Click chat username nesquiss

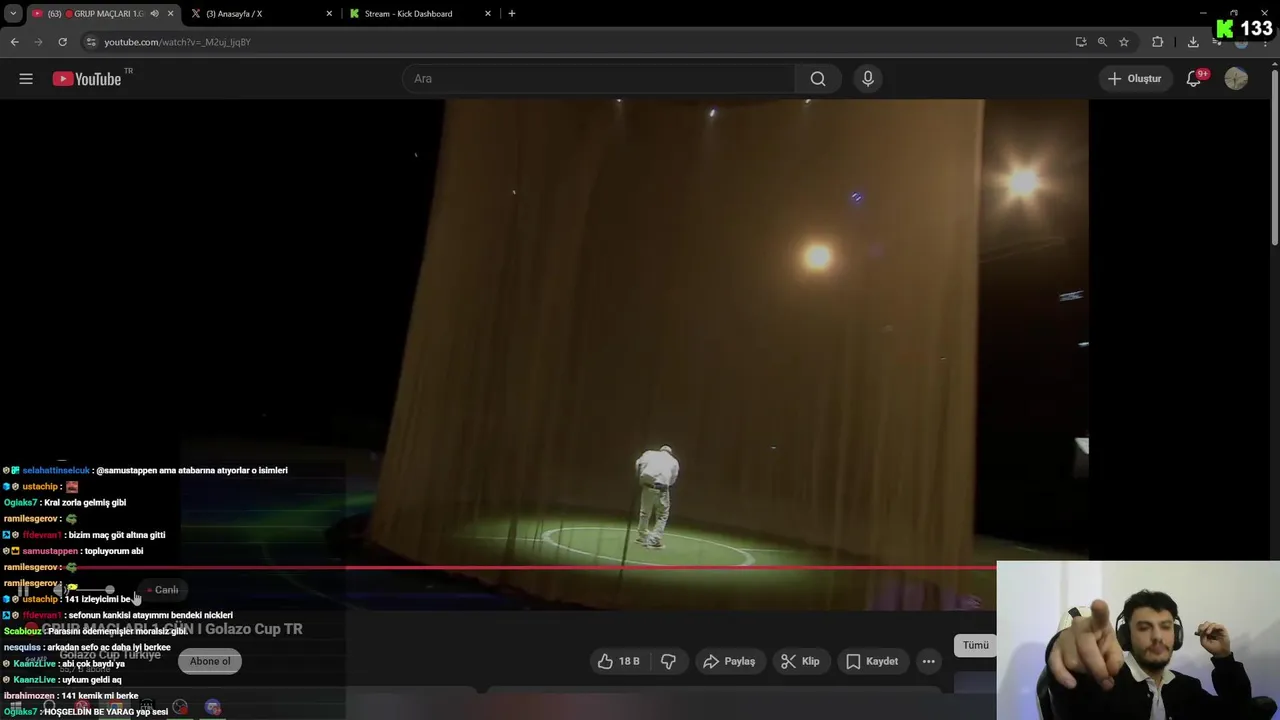[22, 648]
